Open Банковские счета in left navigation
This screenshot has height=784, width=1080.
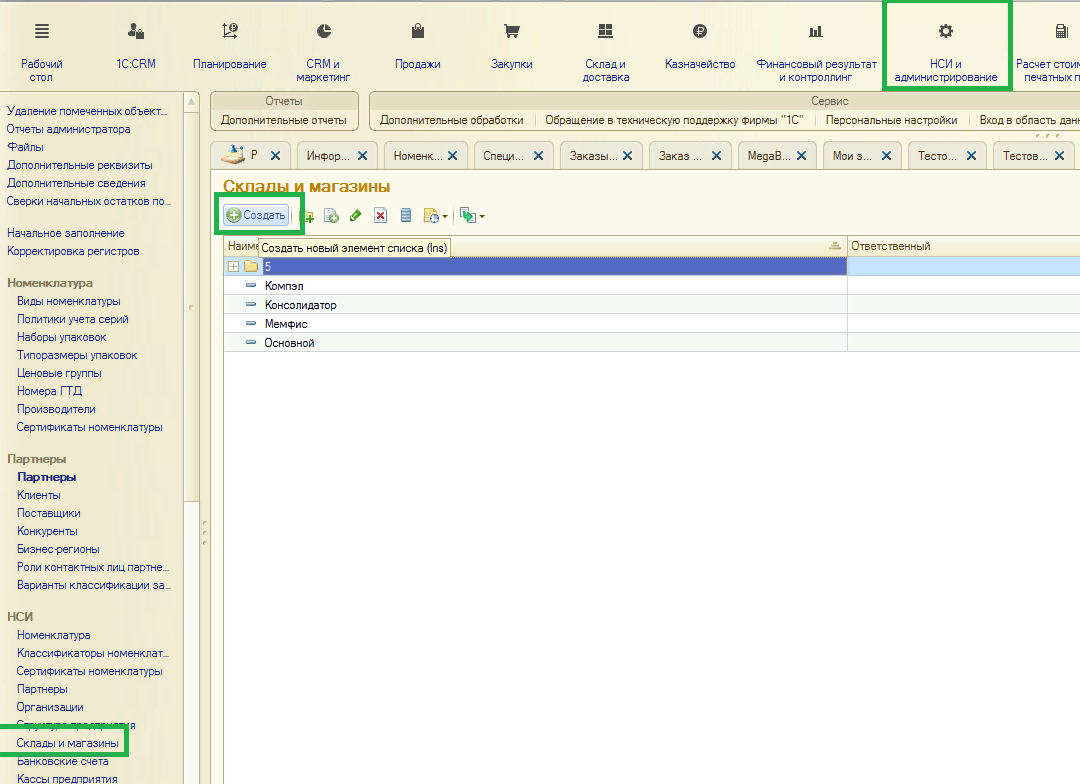click(x=62, y=761)
